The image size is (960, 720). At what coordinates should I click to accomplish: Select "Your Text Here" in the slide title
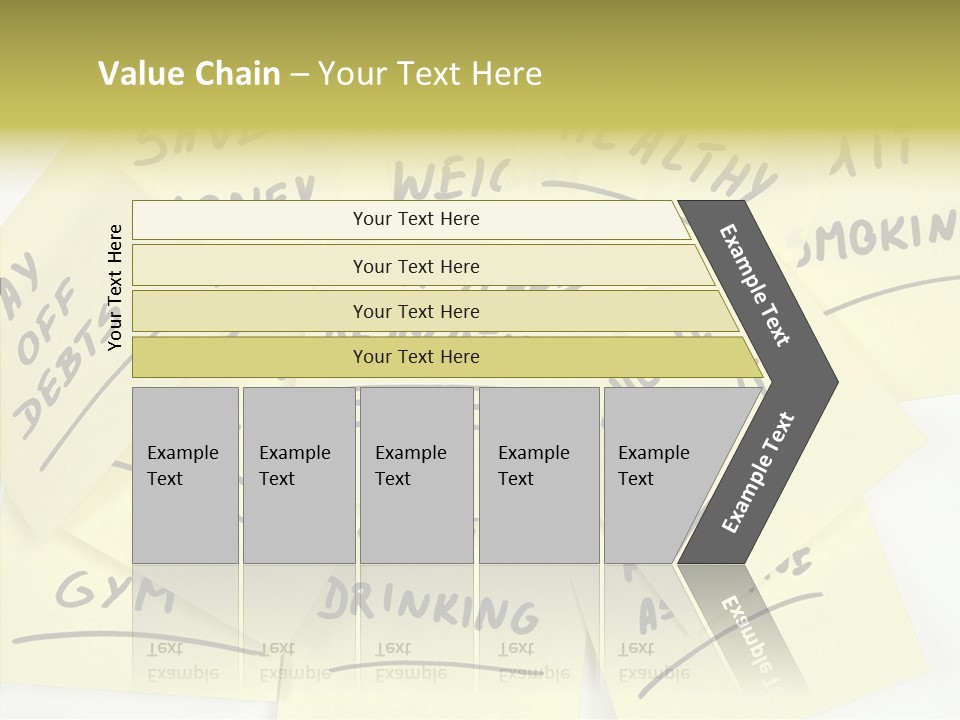click(x=430, y=74)
